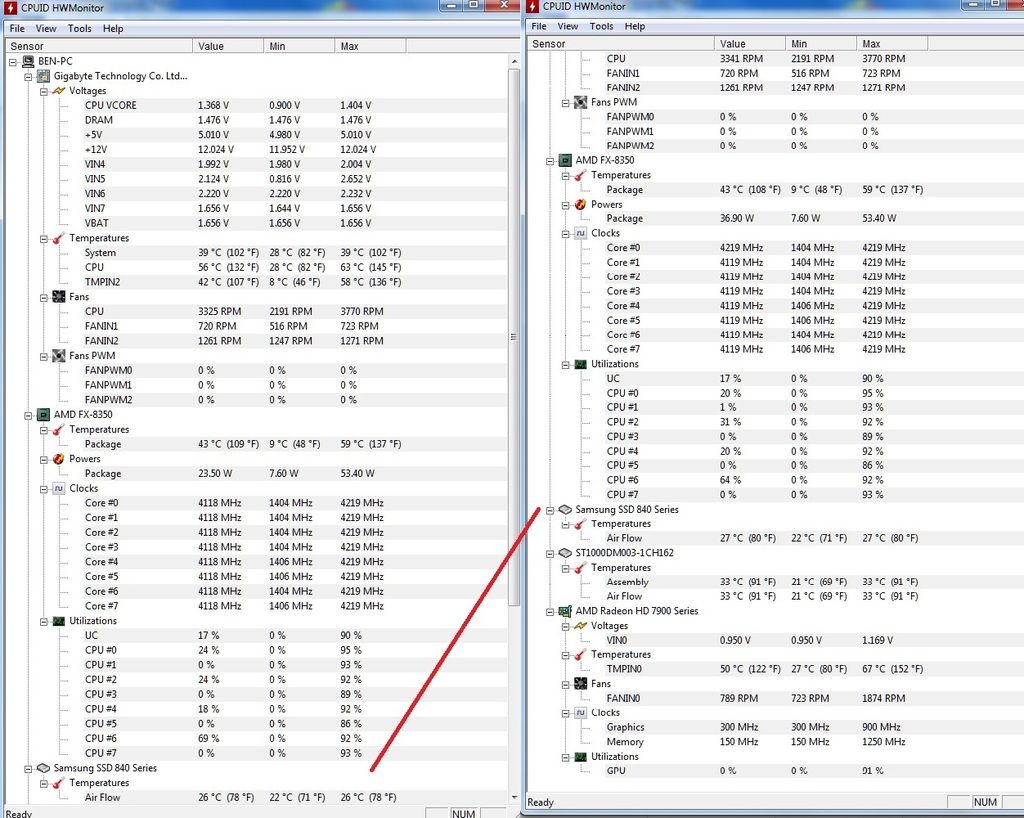Collapse the BEN-PC root node
The width and height of the screenshot is (1024, 818).
(x=12, y=62)
